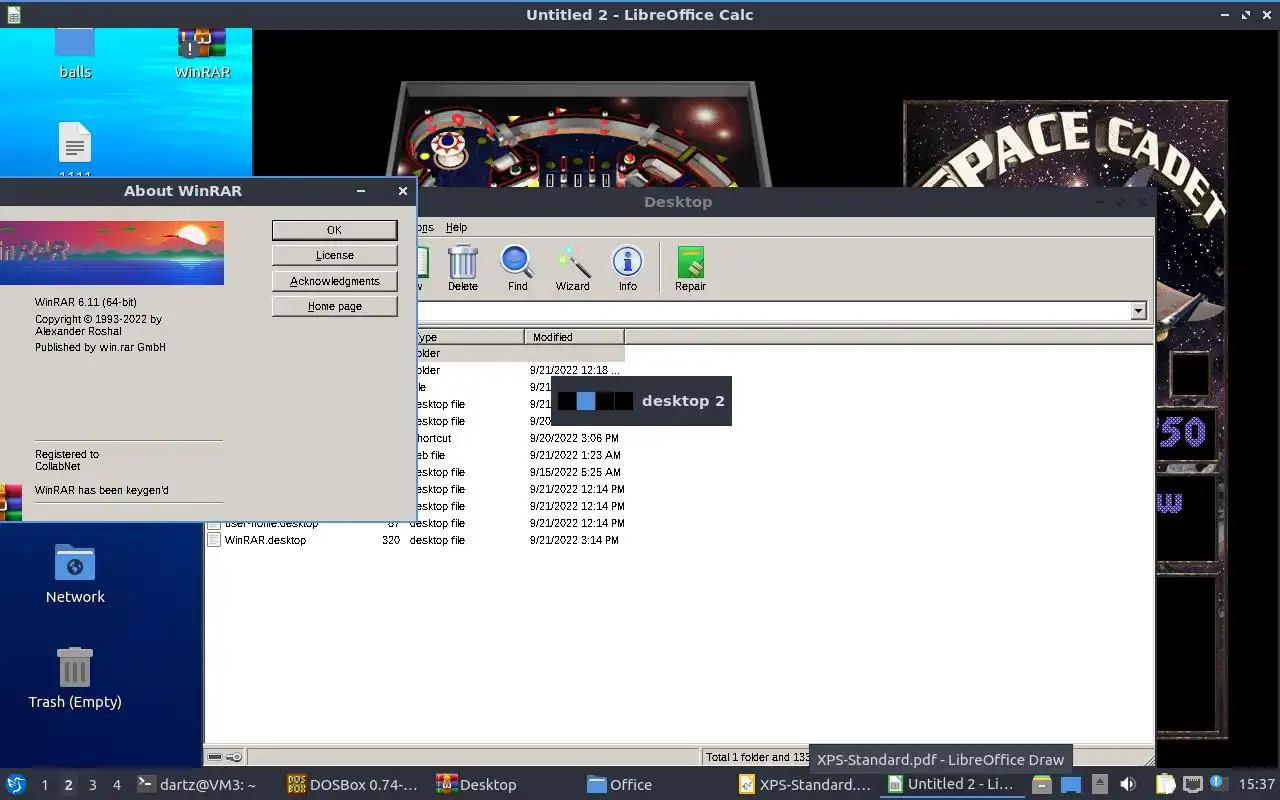The height and width of the screenshot is (800, 1280).
Task: Sort by the Modified column header
Action: 574,337
